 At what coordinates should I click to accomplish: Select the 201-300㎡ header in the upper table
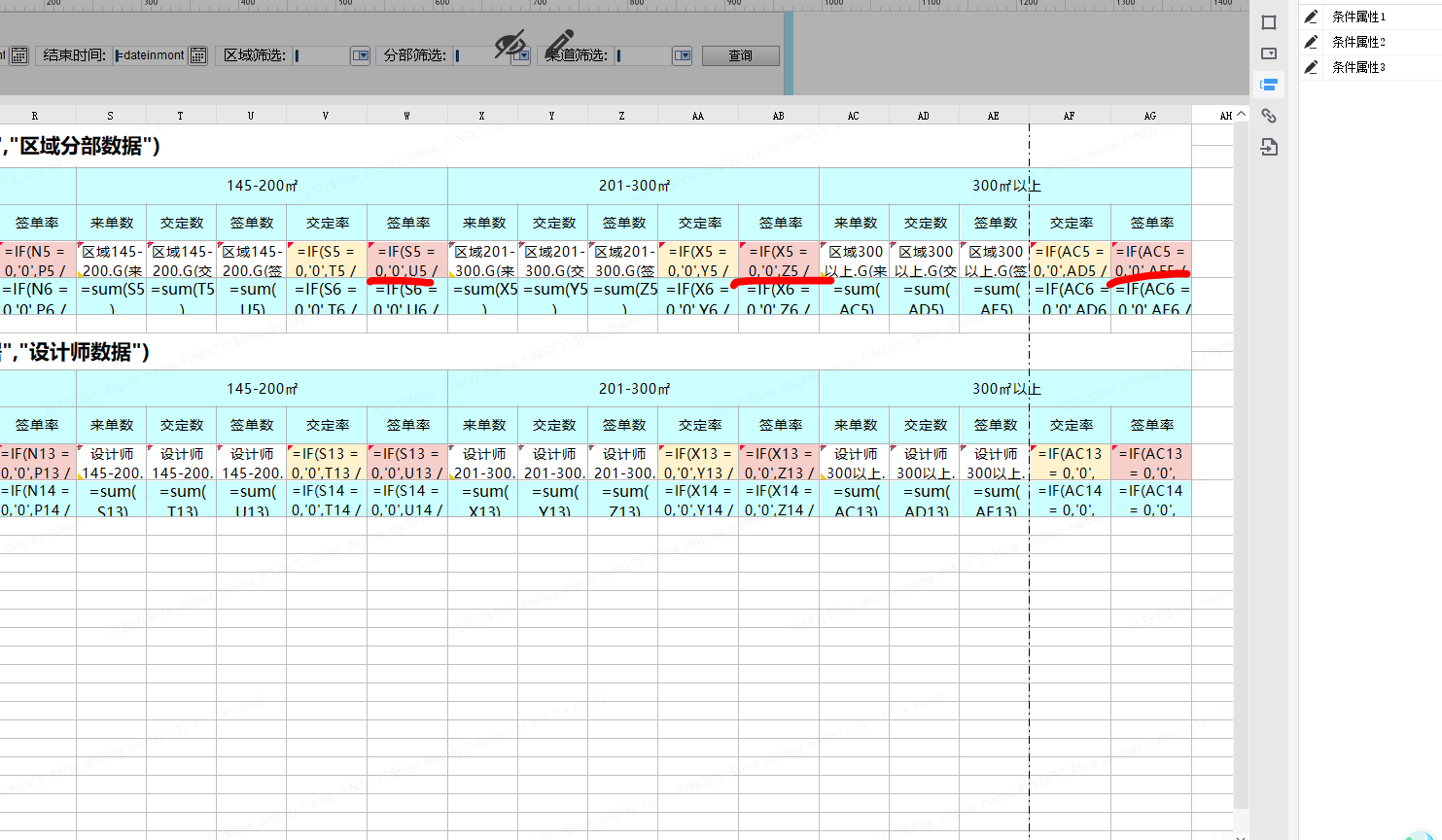[x=633, y=186]
